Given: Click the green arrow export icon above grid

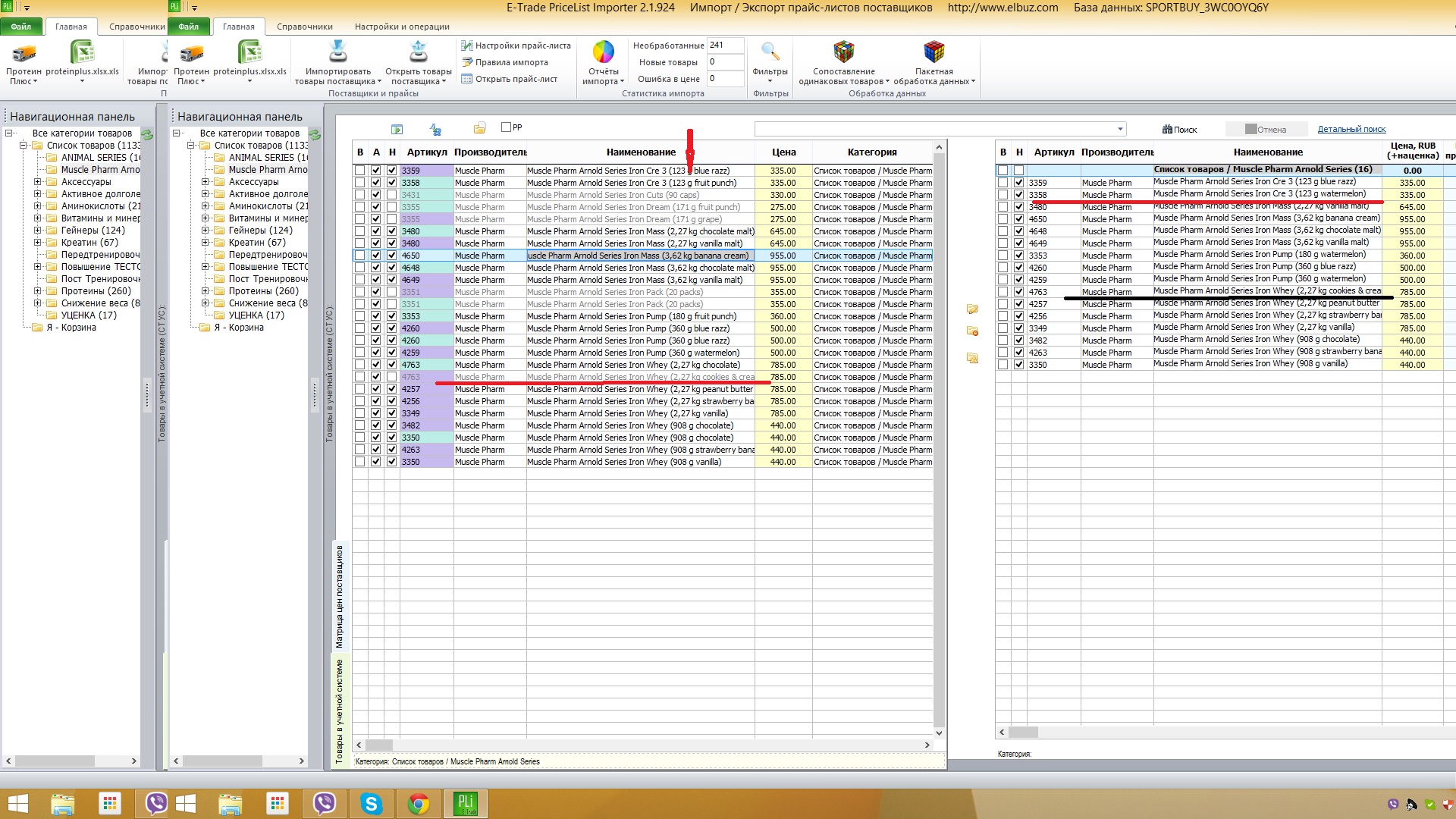Looking at the screenshot, I should (x=397, y=130).
